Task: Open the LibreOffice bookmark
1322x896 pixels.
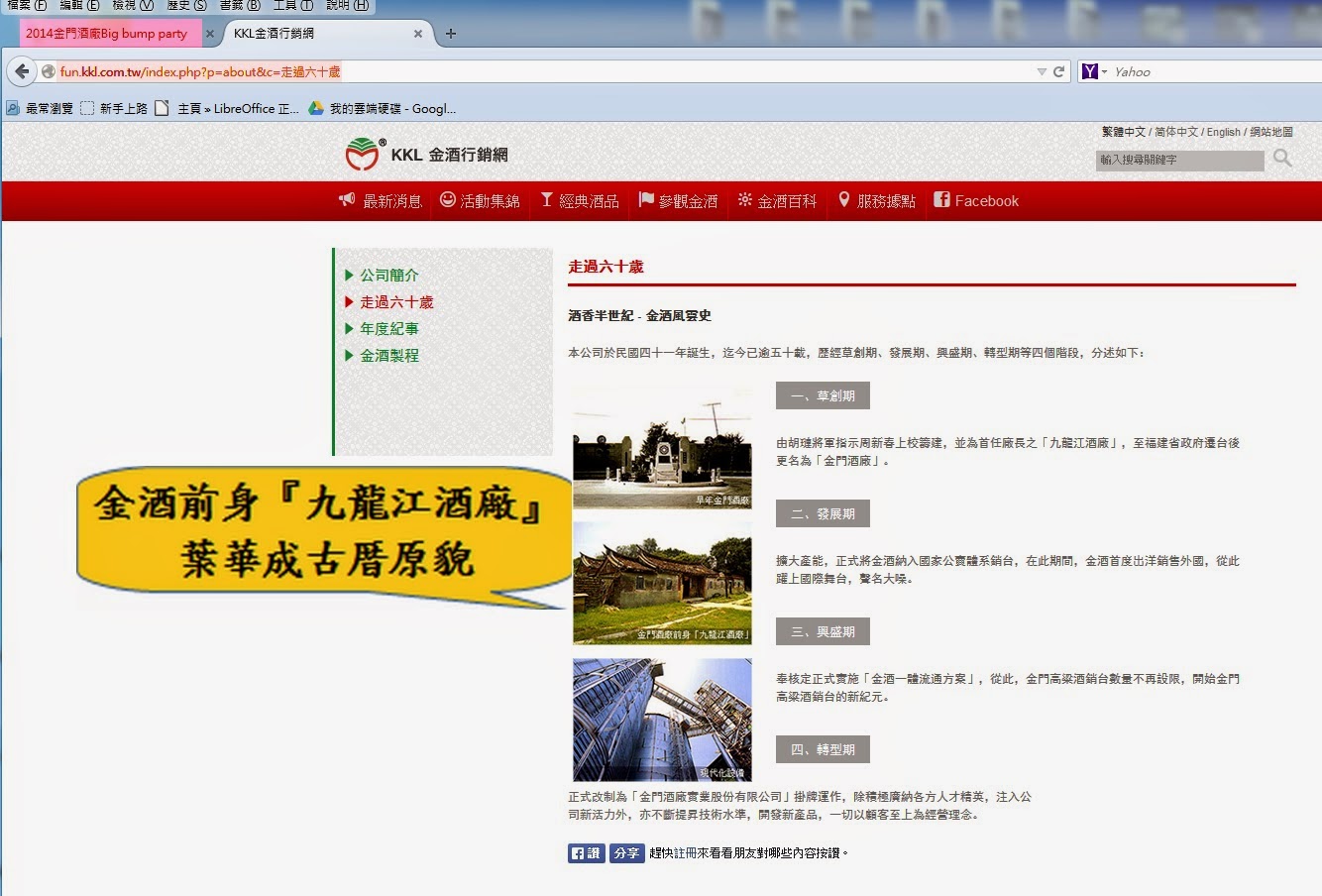Action: pyautogui.click(x=227, y=108)
